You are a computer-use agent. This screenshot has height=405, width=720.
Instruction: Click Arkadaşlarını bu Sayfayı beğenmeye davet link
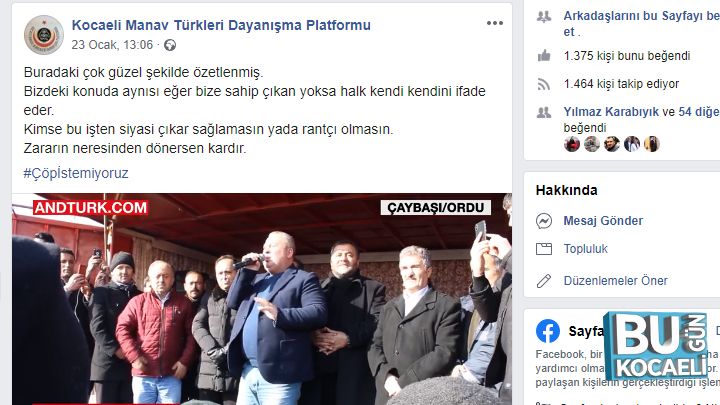[x=641, y=24]
